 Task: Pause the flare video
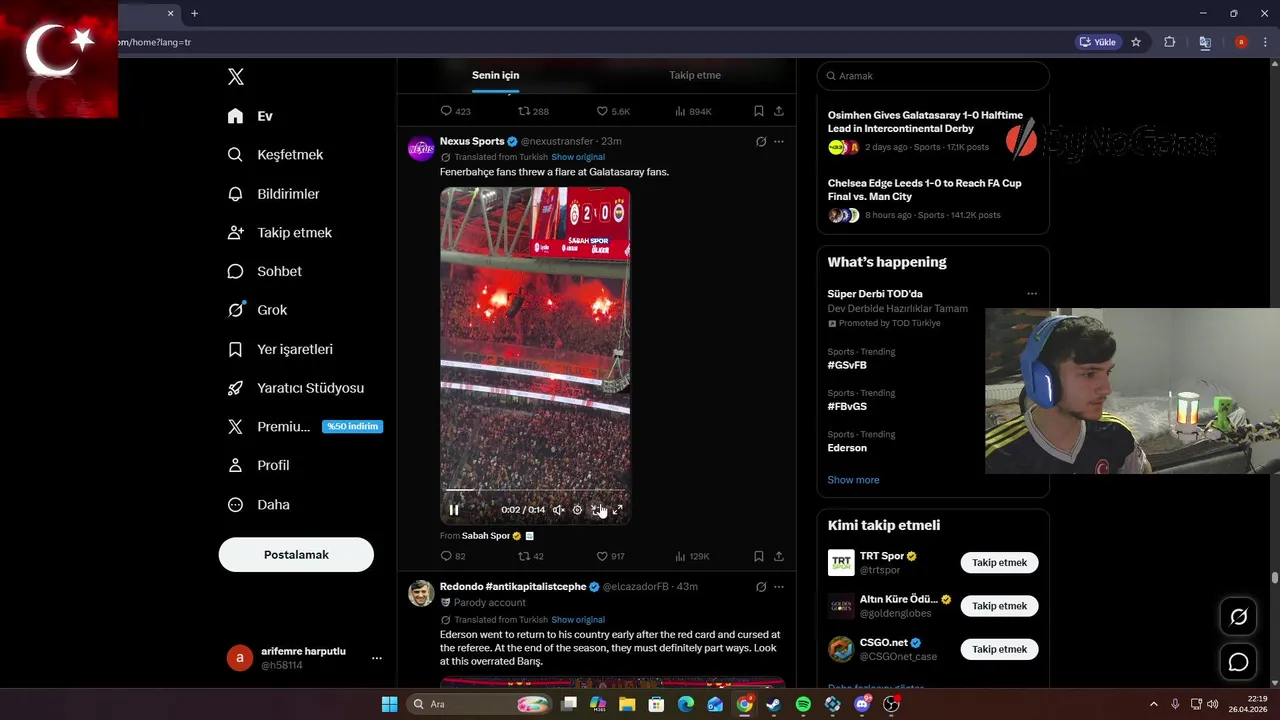click(454, 510)
